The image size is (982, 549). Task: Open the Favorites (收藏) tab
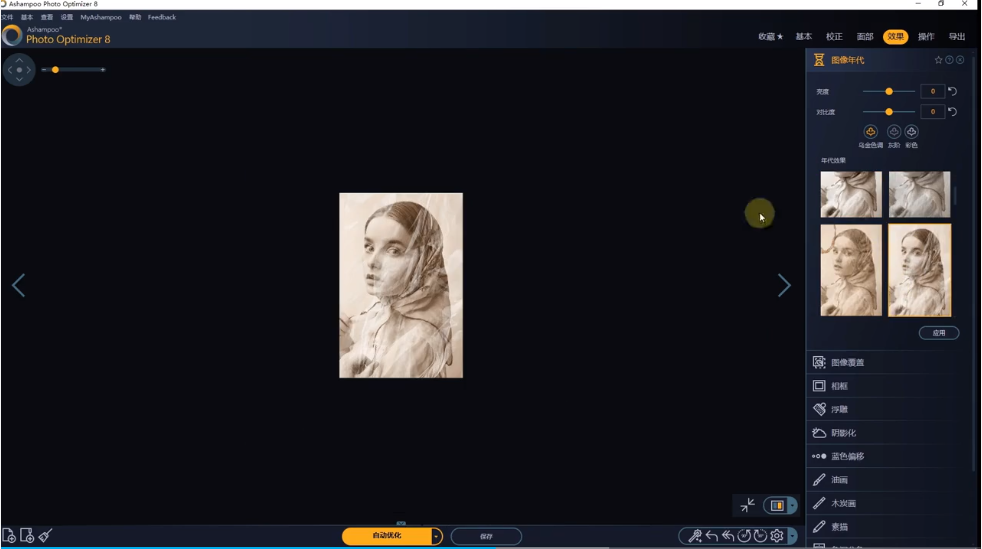pos(770,37)
